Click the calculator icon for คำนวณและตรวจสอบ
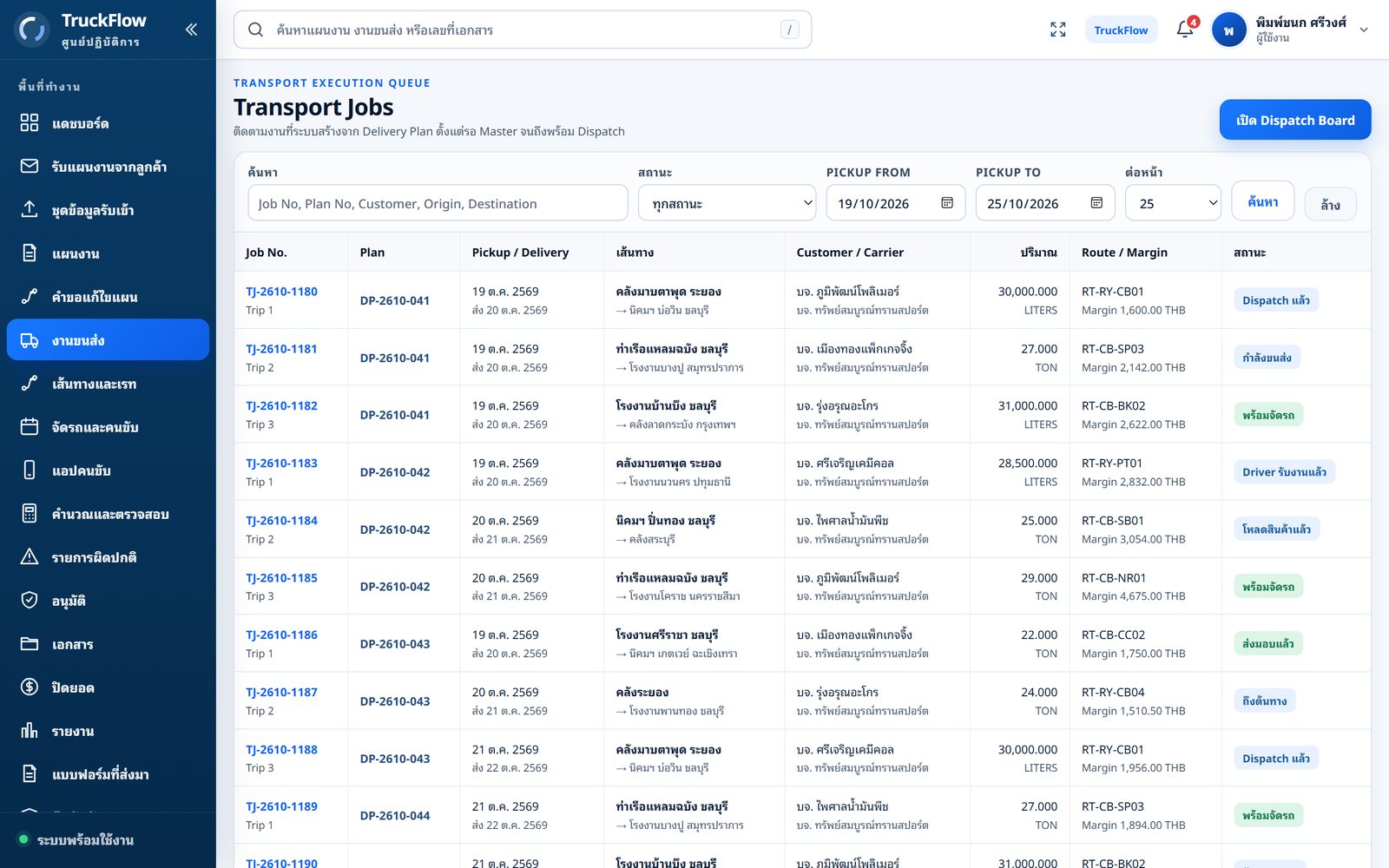 click(30, 513)
